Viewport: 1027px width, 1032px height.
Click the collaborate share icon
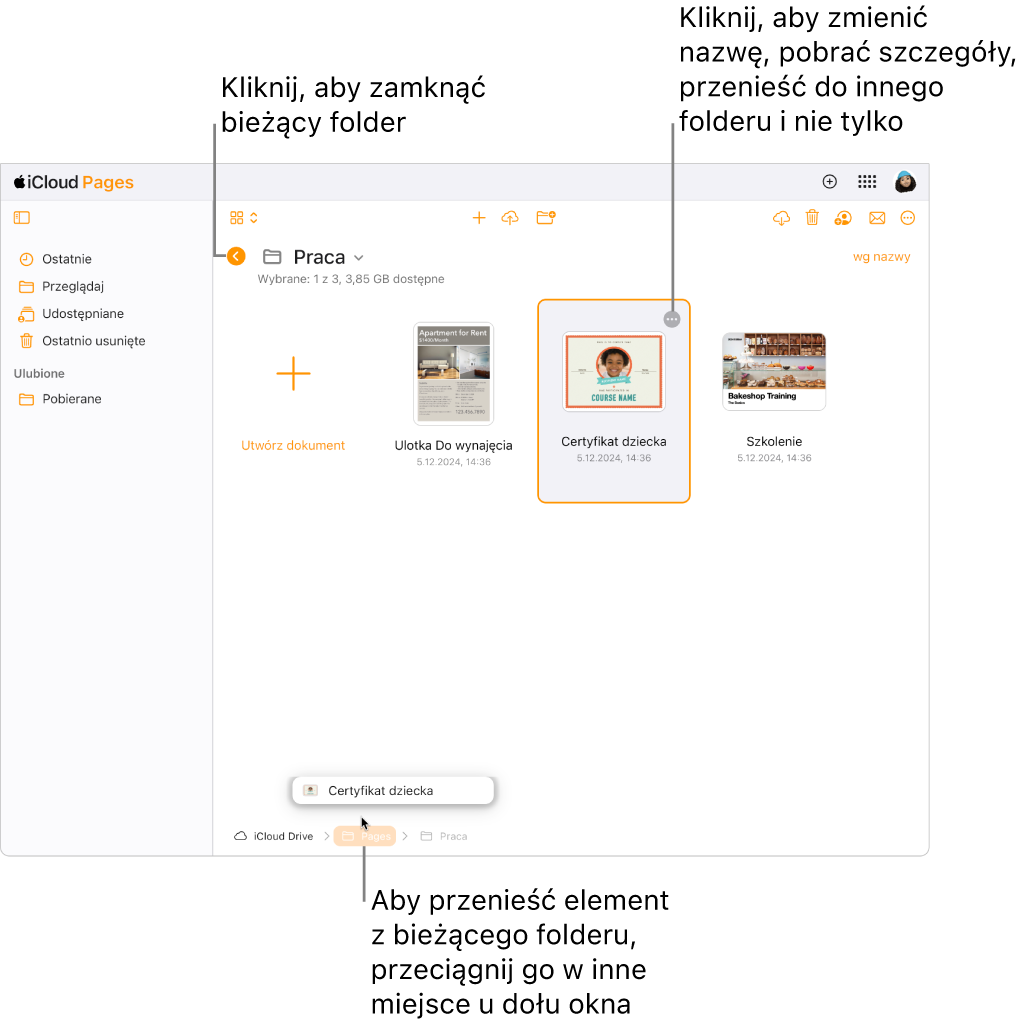point(843,218)
